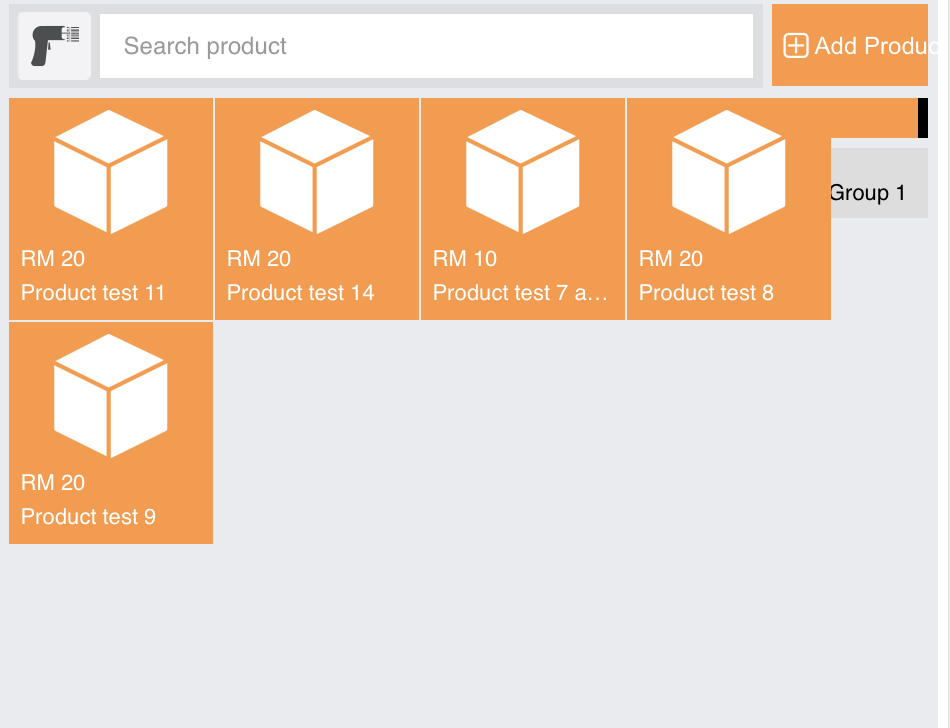Open the Product test 11 name label
This screenshot has width=950, height=728.
93,293
